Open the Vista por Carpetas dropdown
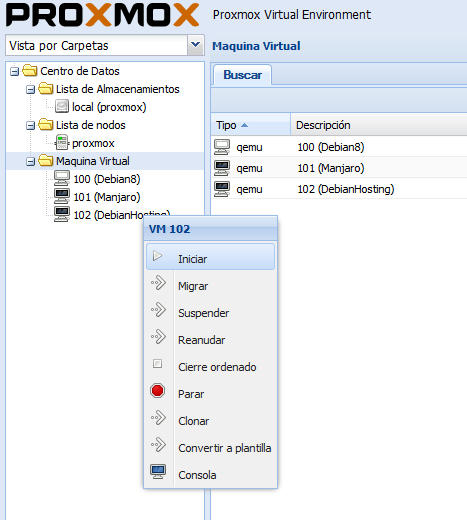The height and width of the screenshot is (520, 467). [195, 45]
